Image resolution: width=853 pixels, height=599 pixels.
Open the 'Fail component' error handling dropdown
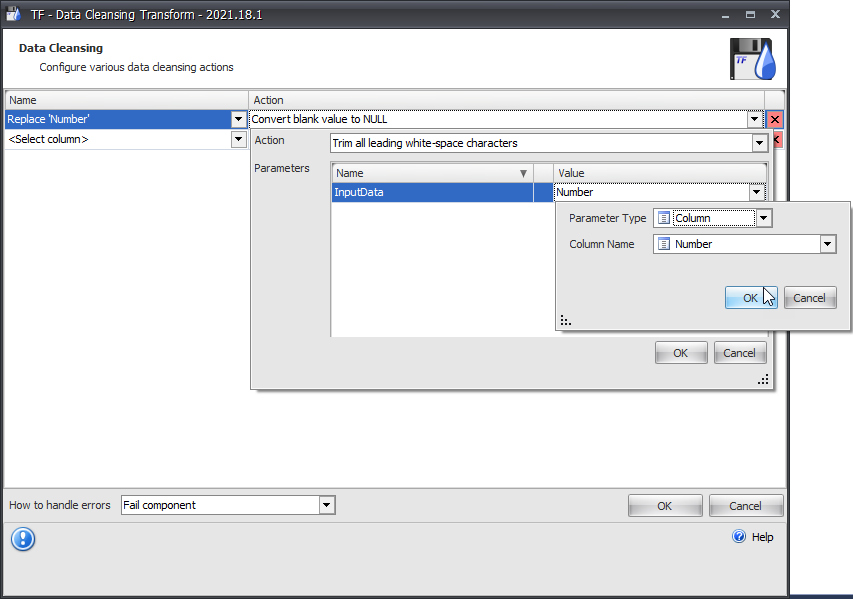327,505
